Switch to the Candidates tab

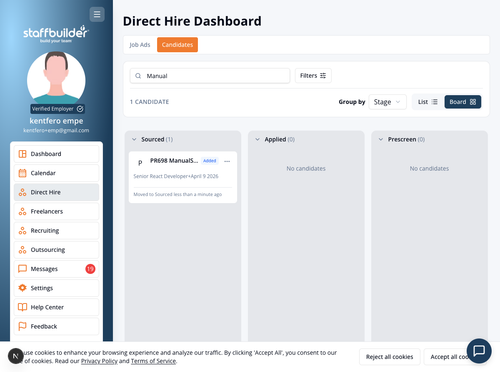coord(177,45)
